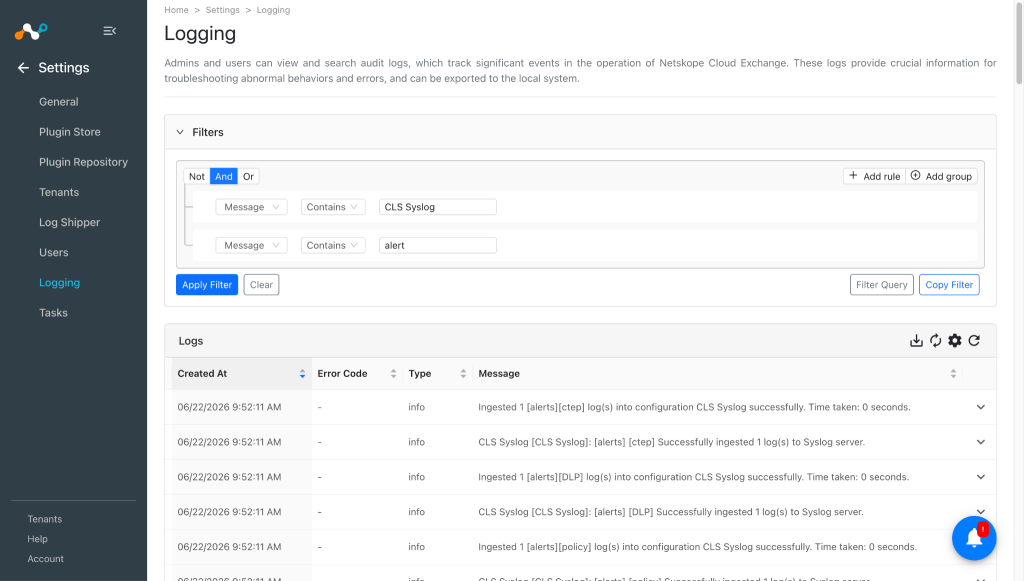Screen dimensions: 1024x581
Task: Add a new filter group
Action: tap(941, 176)
